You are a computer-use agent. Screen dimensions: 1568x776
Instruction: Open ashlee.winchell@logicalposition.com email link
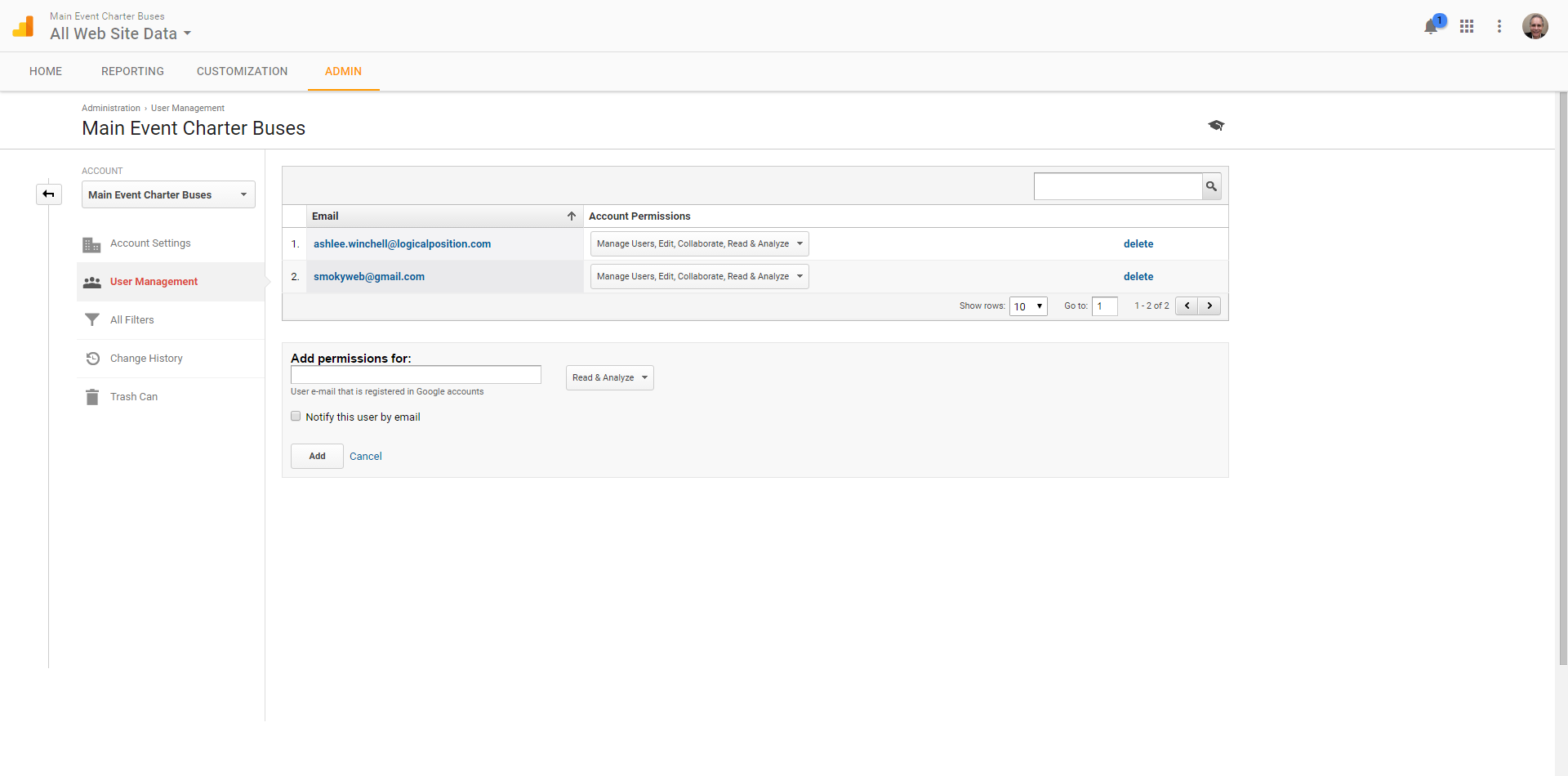[402, 243]
